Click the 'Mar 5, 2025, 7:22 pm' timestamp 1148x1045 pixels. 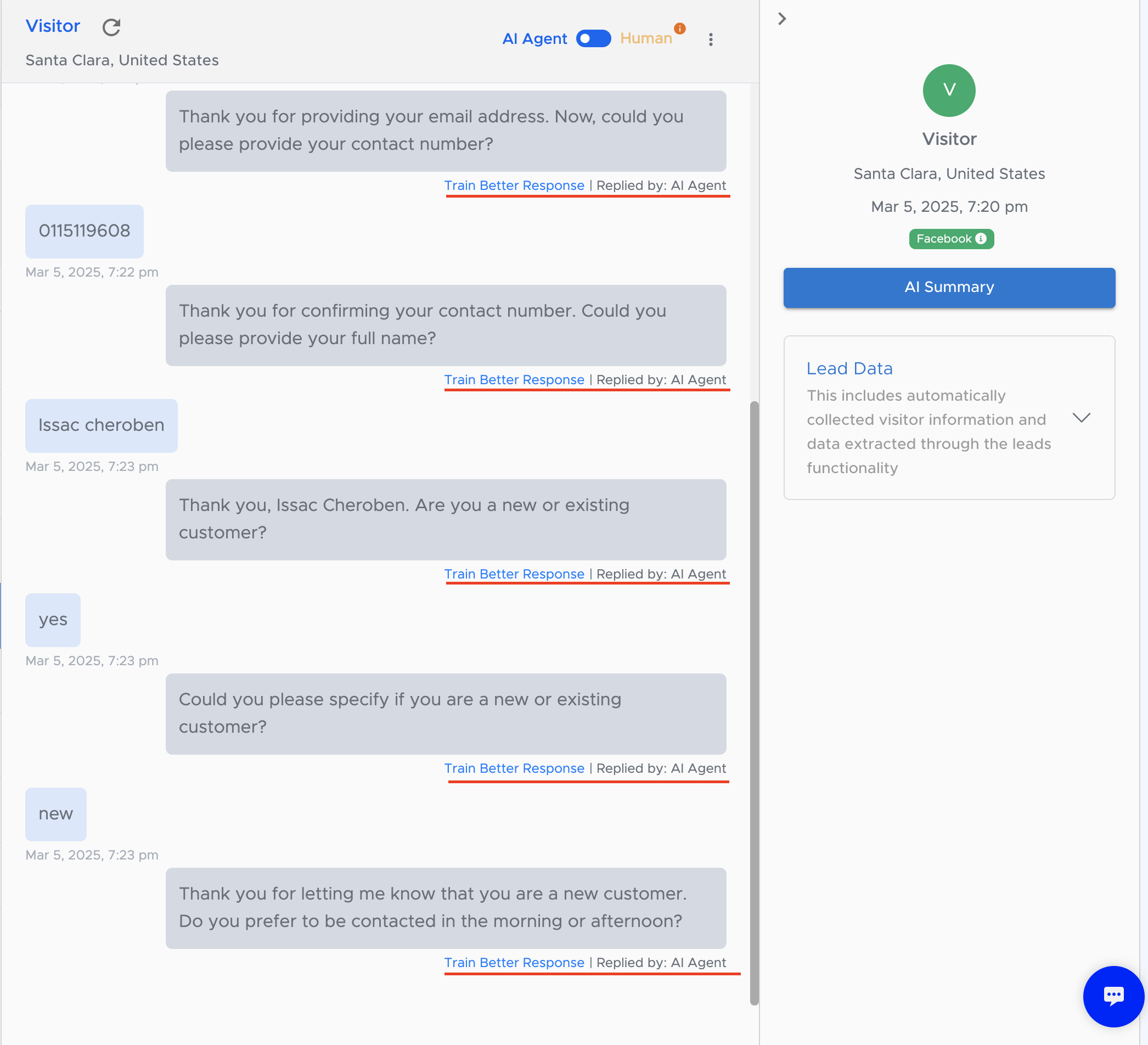[x=92, y=272]
